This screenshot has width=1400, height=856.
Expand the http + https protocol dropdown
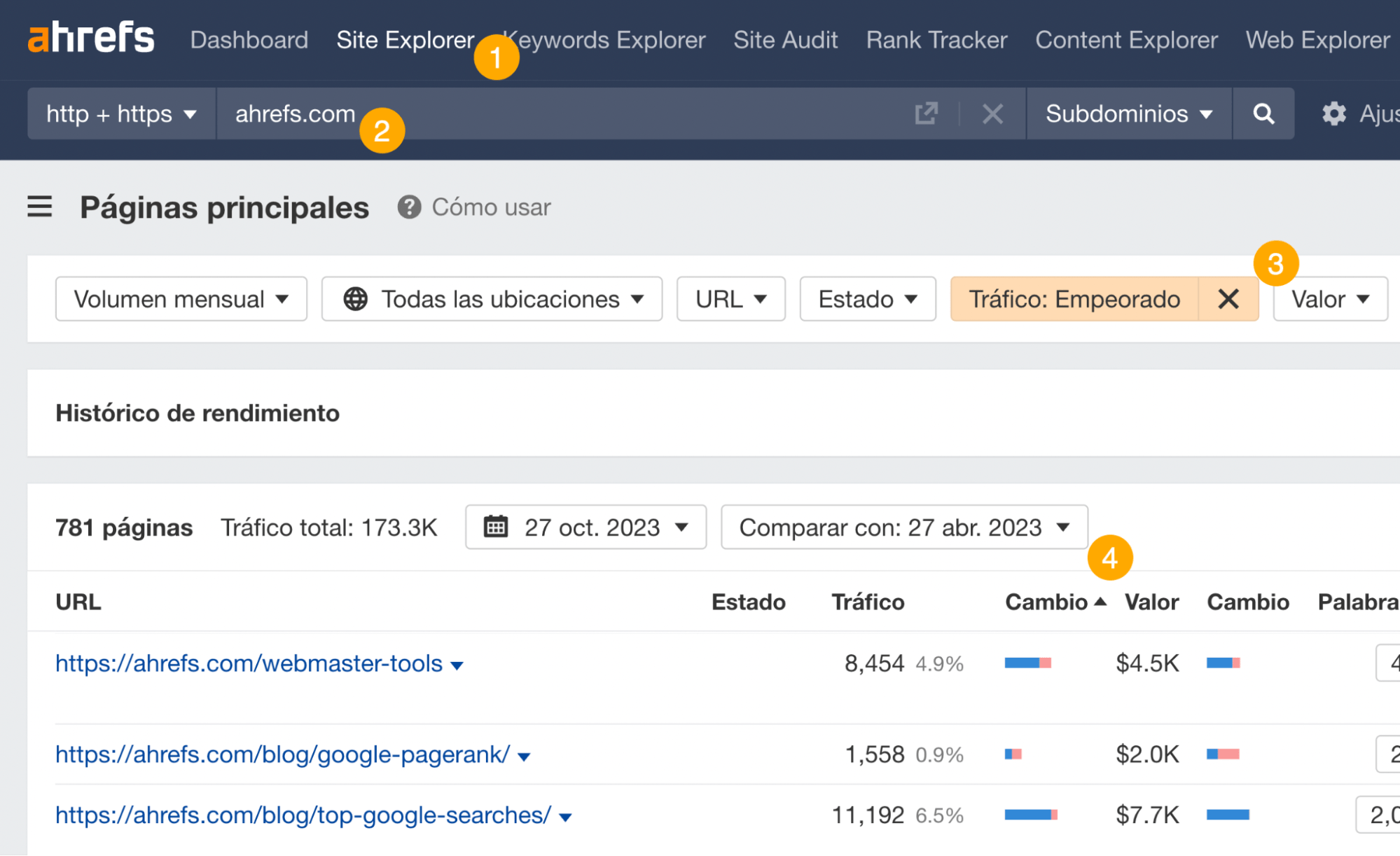coord(121,113)
